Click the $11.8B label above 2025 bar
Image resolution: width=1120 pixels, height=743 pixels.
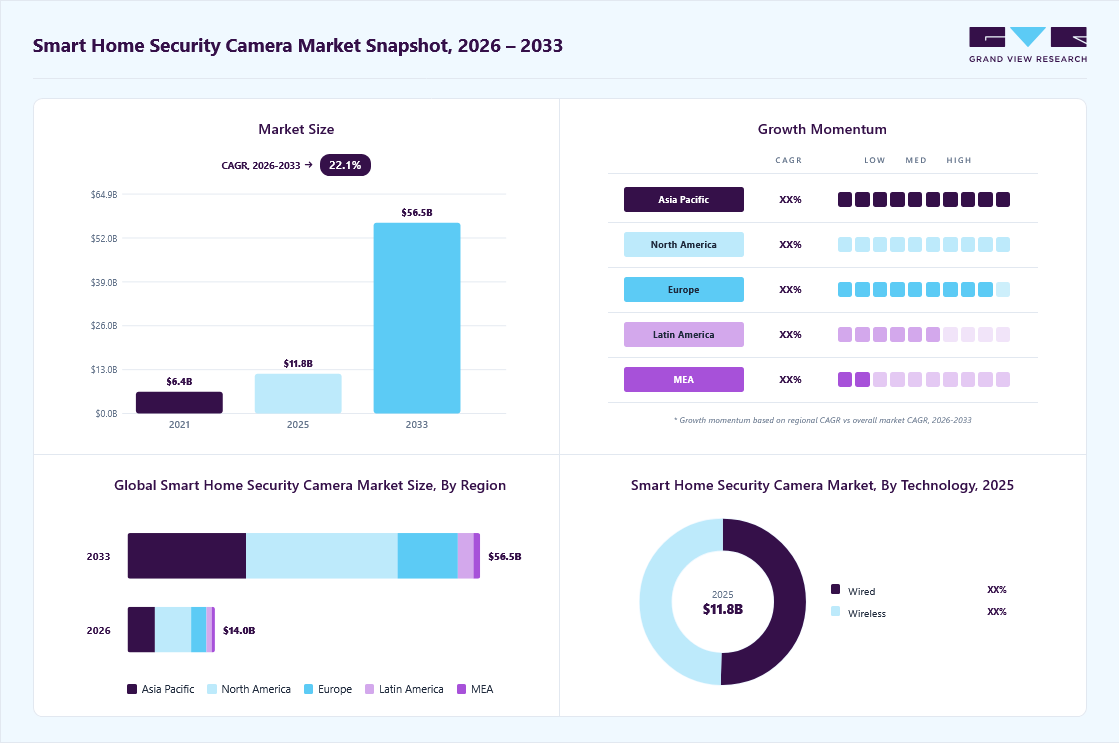tap(298, 364)
